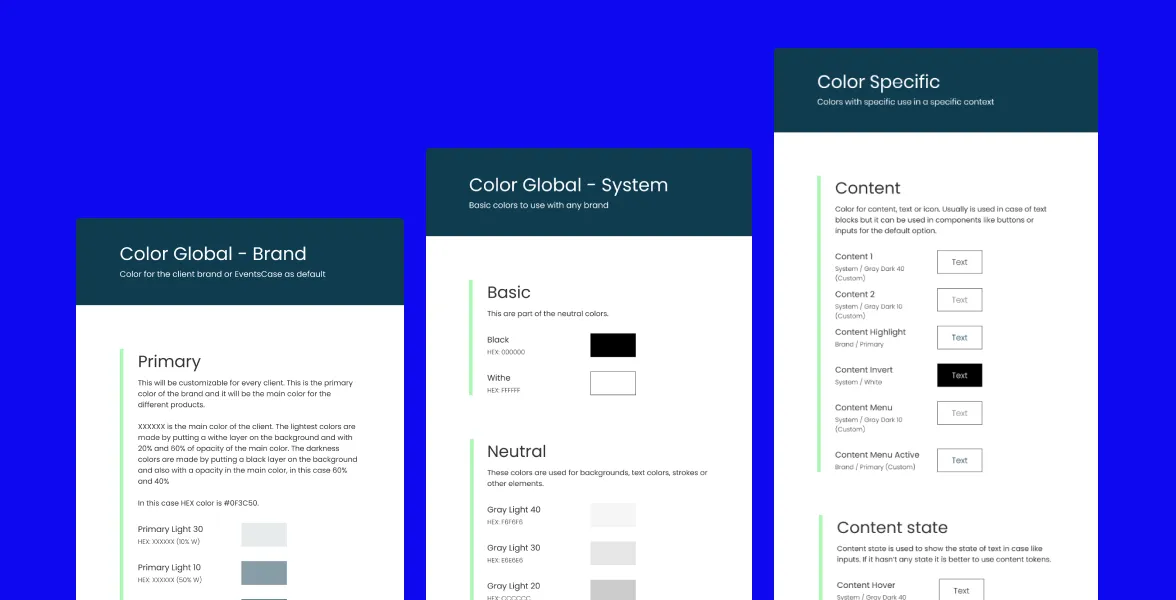Click the Content 2 Text sample box

click(x=959, y=299)
